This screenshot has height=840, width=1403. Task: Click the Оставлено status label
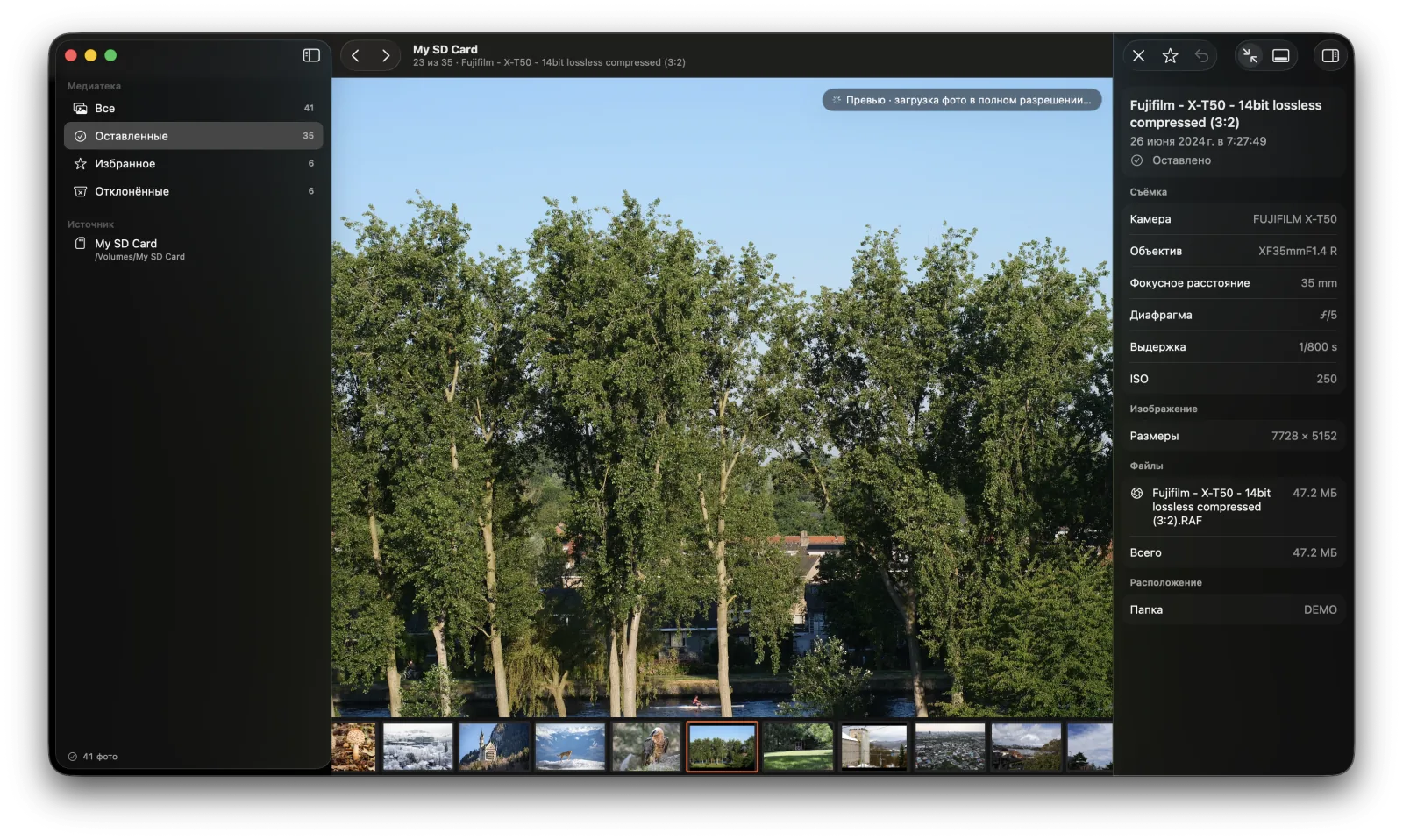[x=1181, y=160]
